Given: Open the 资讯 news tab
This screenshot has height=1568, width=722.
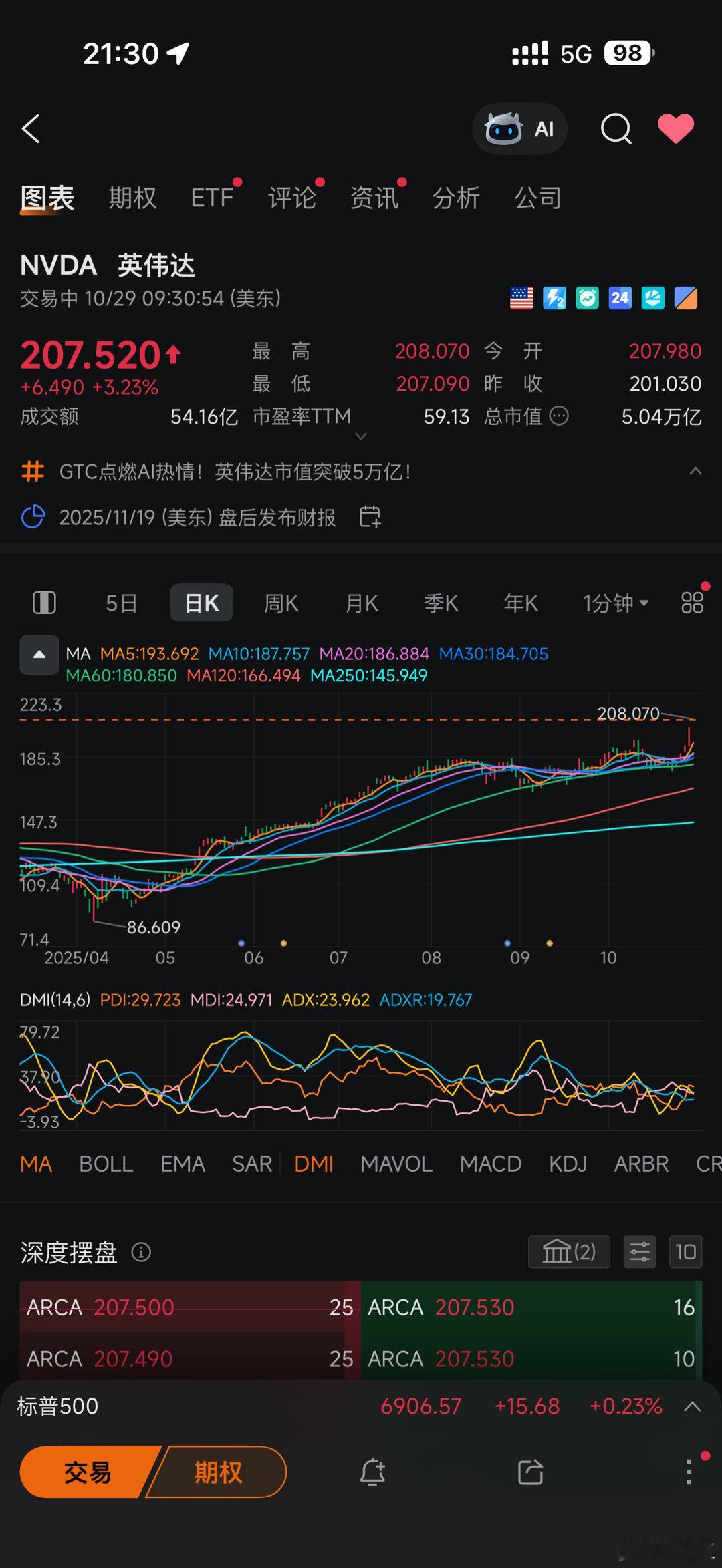Looking at the screenshot, I should (374, 198).
